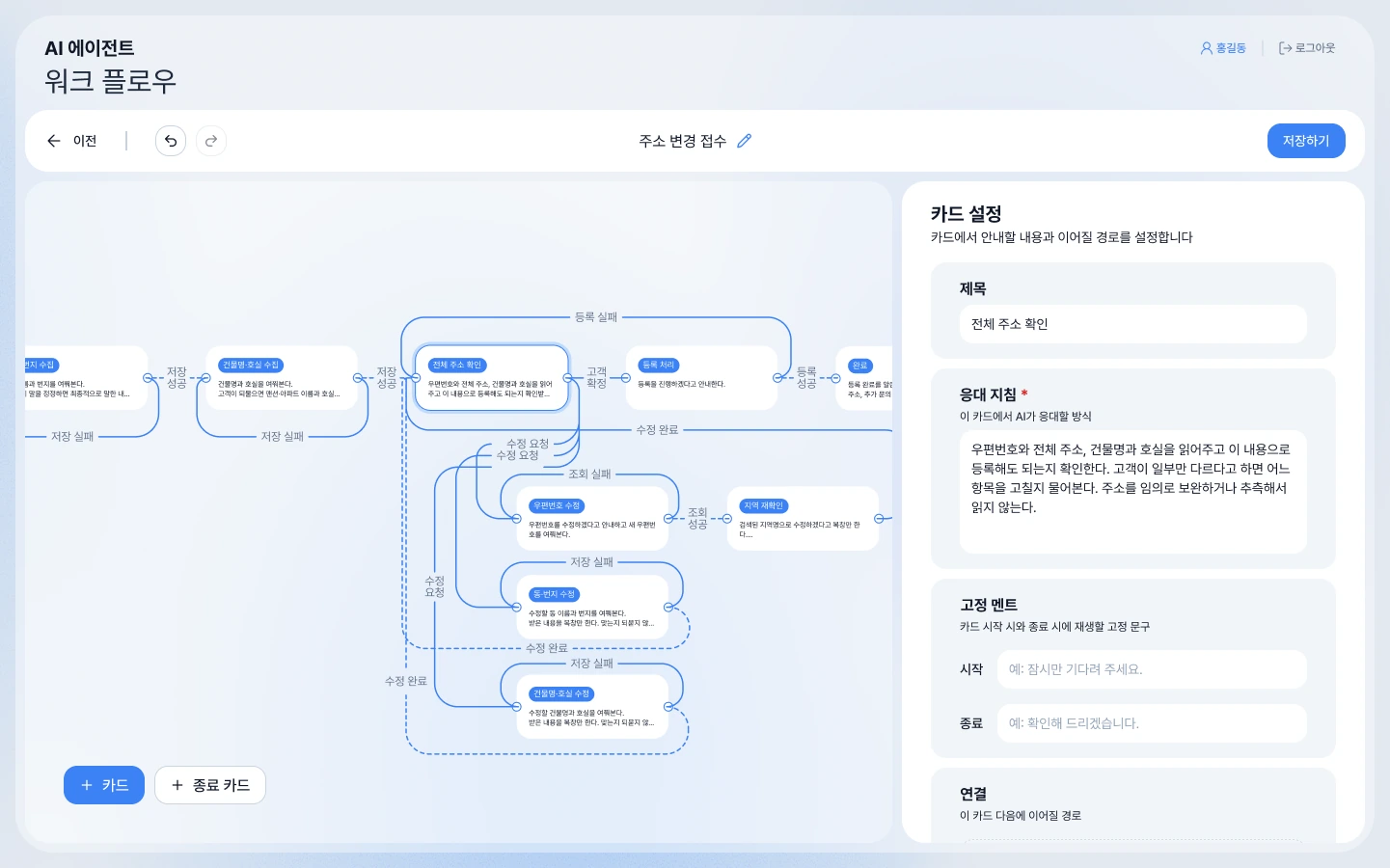This screenshot has height=868, width=1390.
Task: Click the output port of 건물명·호실 수집 card
Action: (358, 378)
